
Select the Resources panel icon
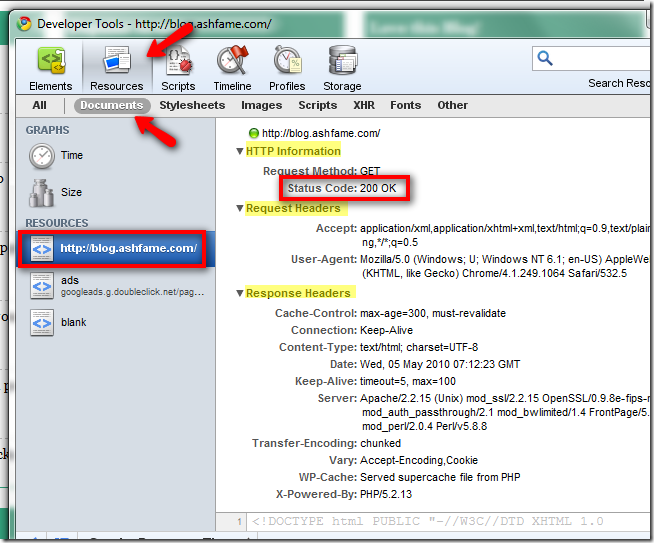(117, 61)
